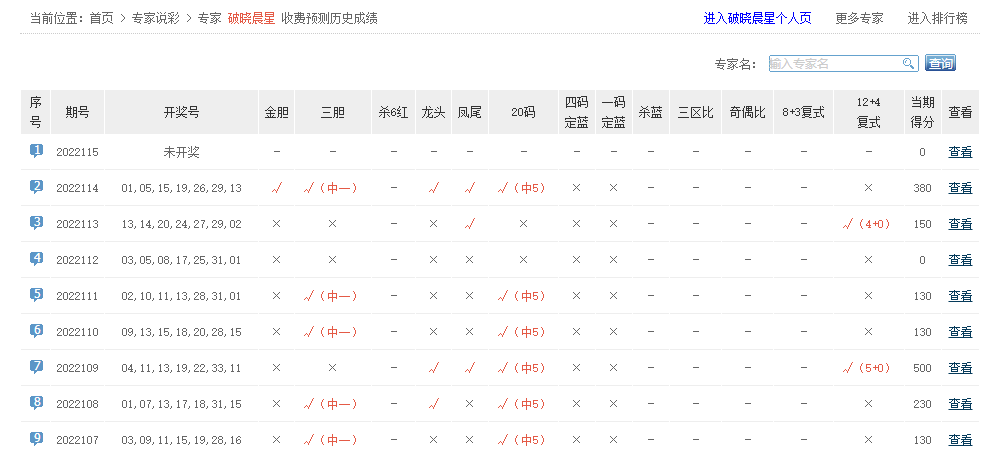Viewport: 993px width, 456px height.
Task: Open 查看 link for issue 2022107
Action: 960,440
